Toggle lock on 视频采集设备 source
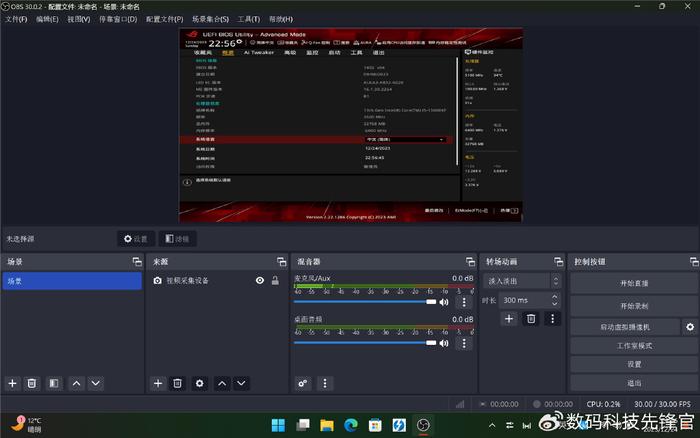 pos(275,280)
